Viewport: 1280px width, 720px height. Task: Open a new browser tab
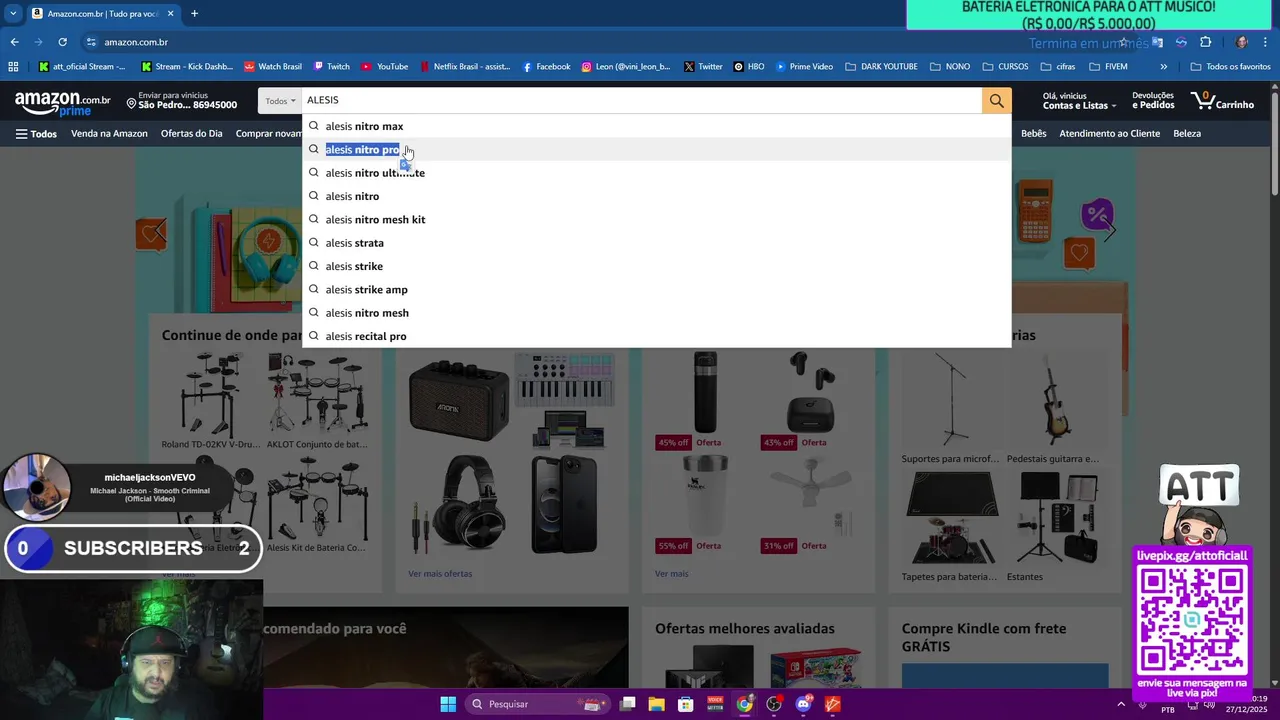pyautogui.click(x=194, y=14)
